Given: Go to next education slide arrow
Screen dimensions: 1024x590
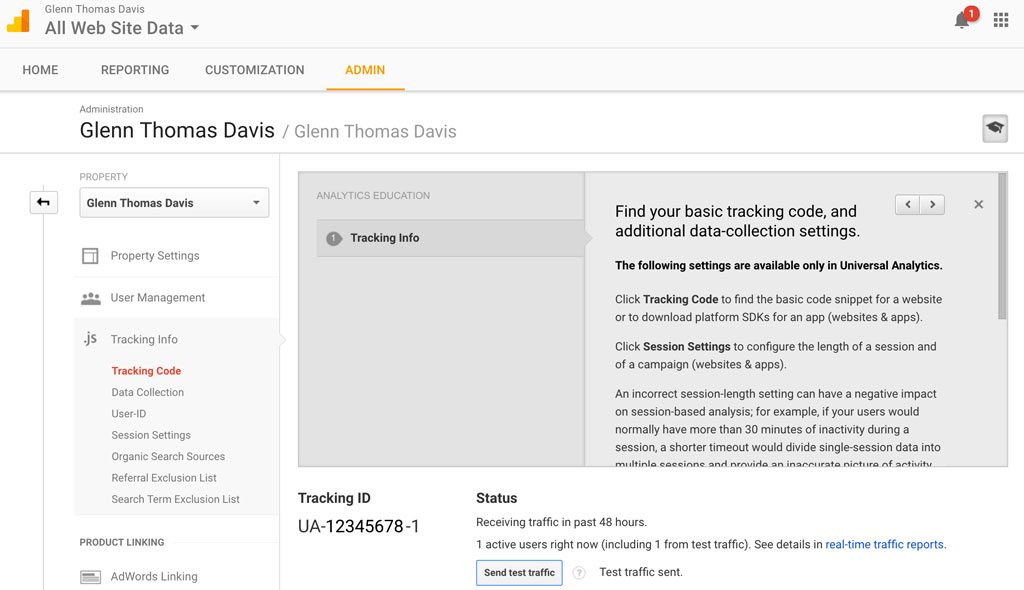Looking at the screenshot, I should [x=932, y=205].
